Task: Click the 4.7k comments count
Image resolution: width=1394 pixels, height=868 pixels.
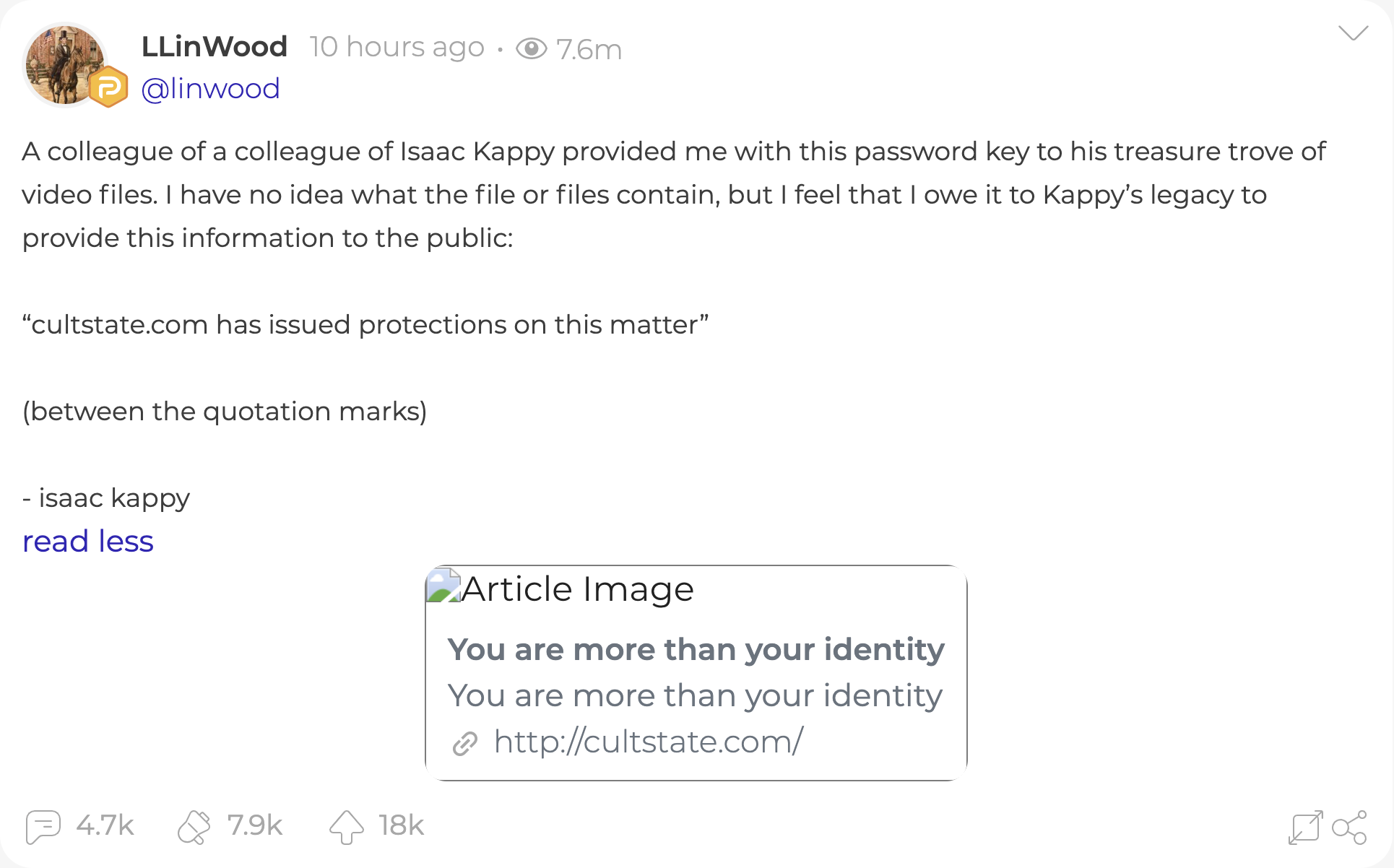Action: pyautogui.click(x=105, y=825)
